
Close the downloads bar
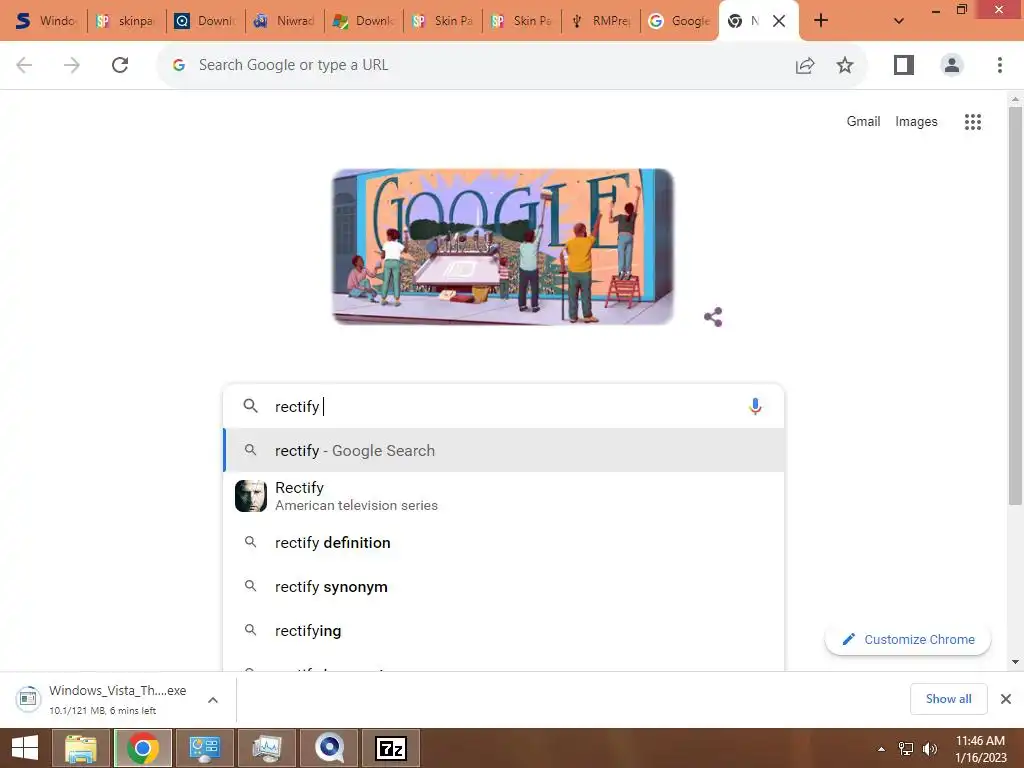1006,699
